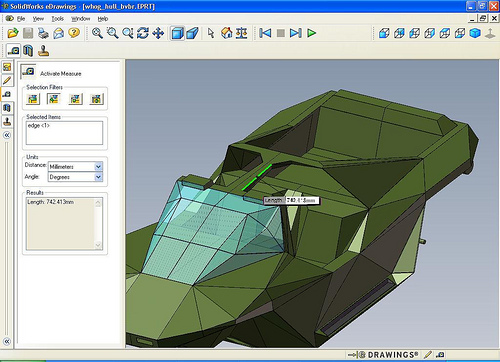Click the green Play animation button
This screenshot has width=500, height=362.
[311, 33]
